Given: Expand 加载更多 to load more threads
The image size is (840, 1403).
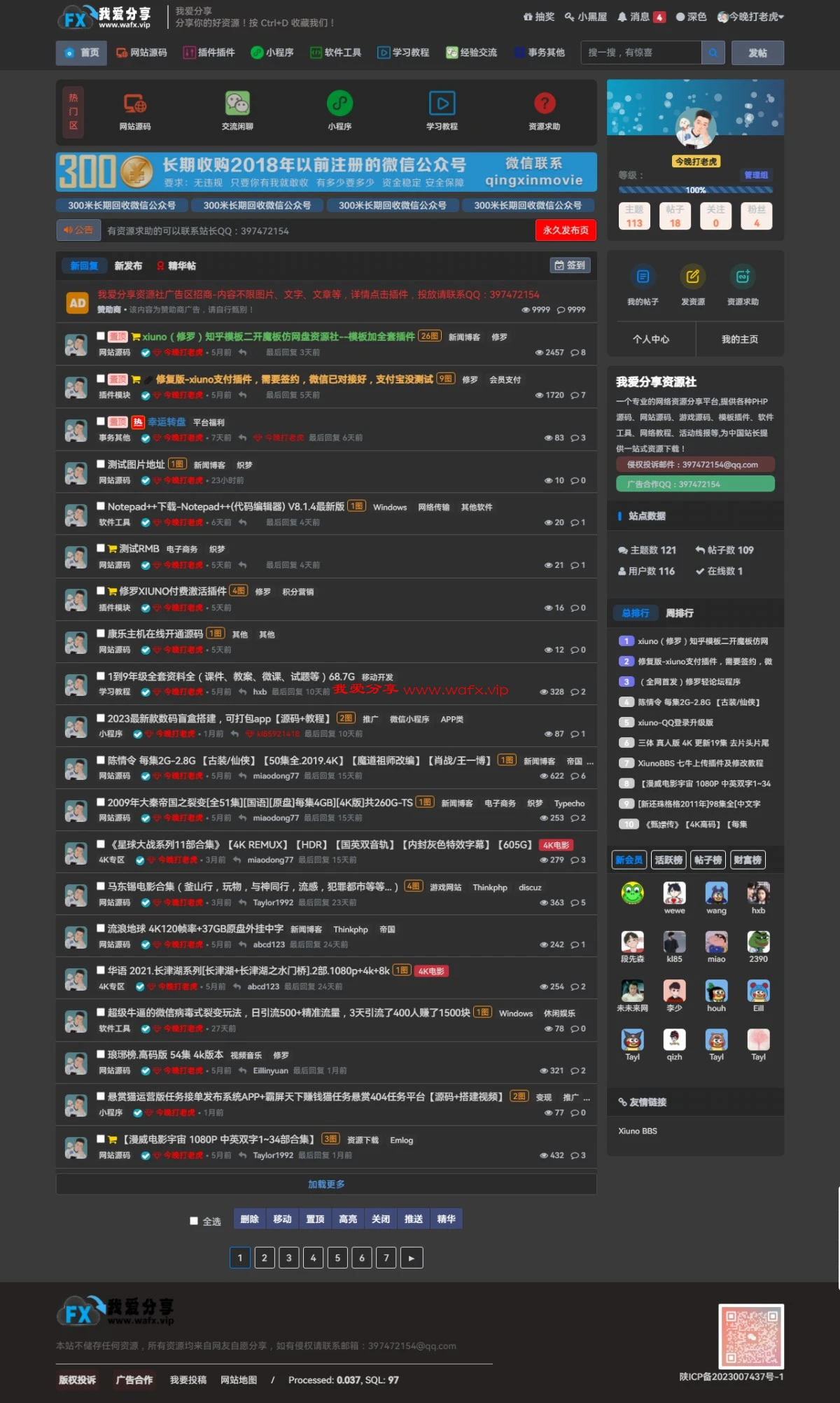Looking at the screenshot, I should point(326,1184).
